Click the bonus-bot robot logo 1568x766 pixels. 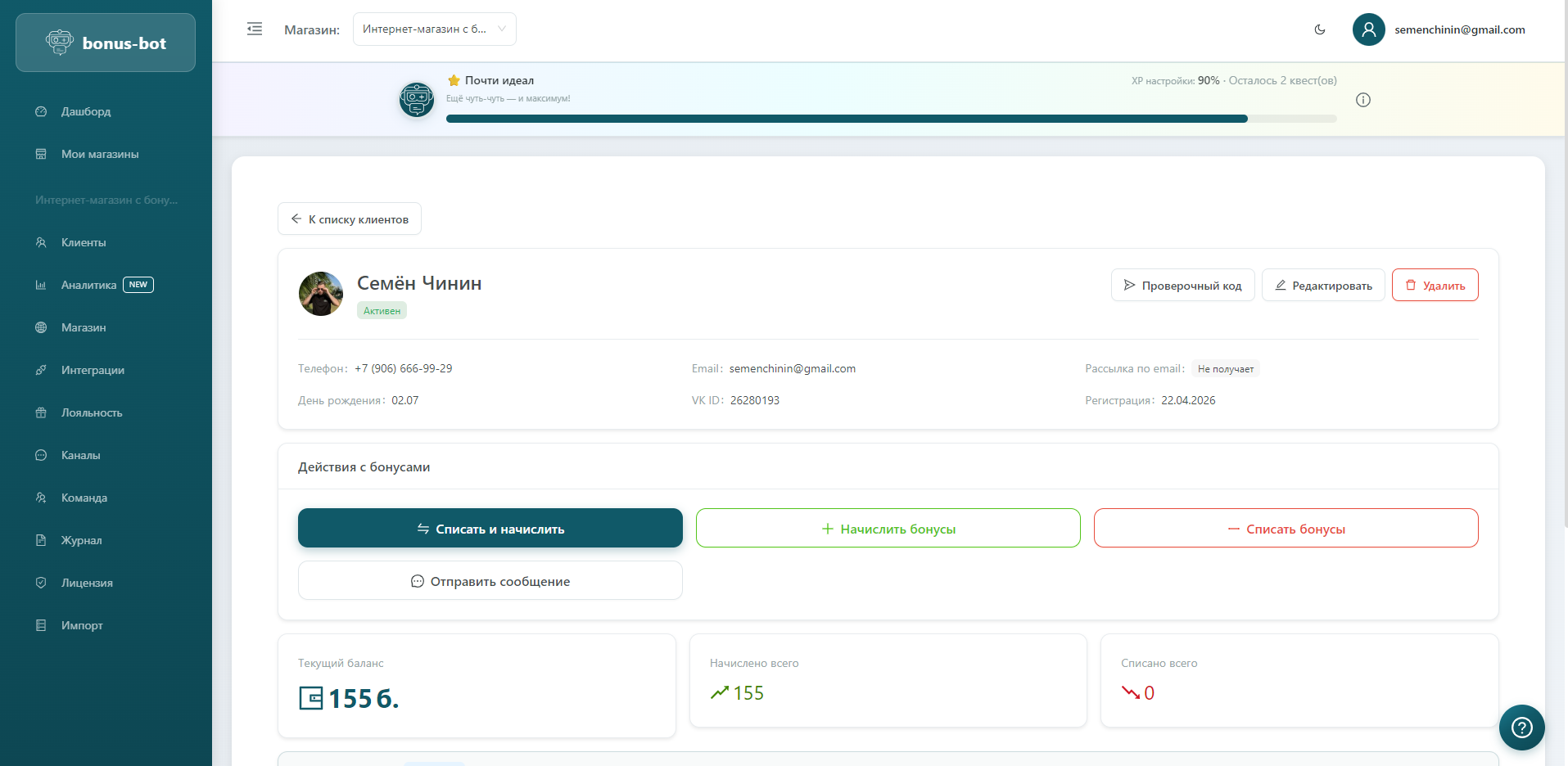60,43
